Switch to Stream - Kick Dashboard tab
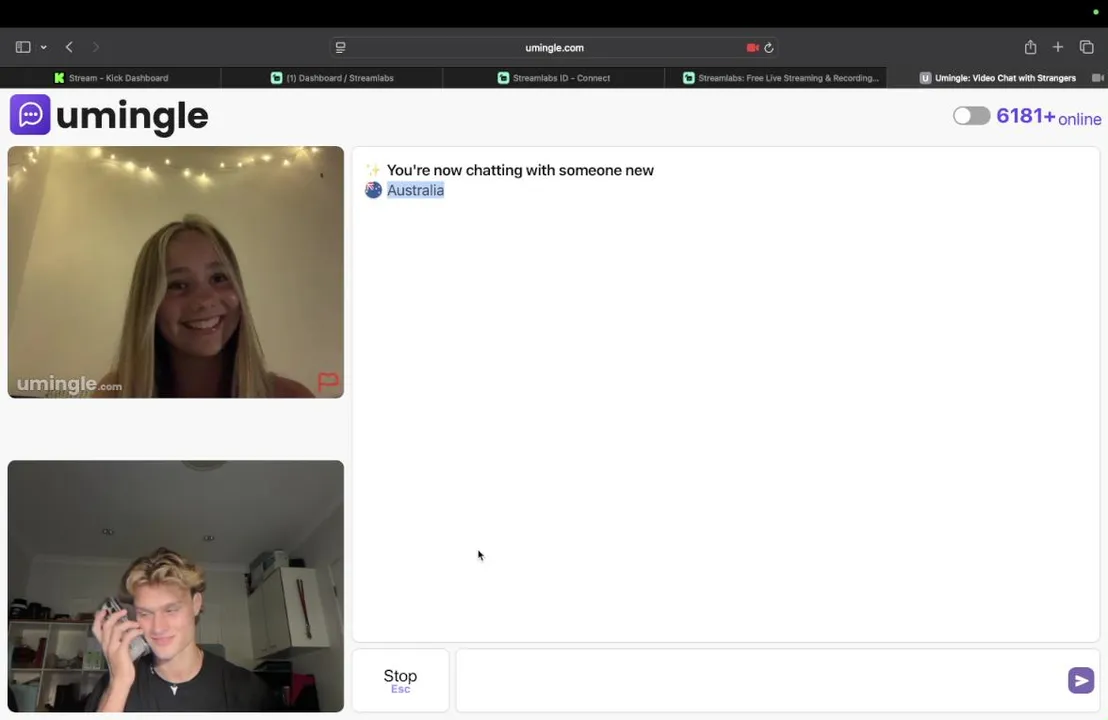The width and height of the screenshot is (1108, 720). (x=111, y=78)
